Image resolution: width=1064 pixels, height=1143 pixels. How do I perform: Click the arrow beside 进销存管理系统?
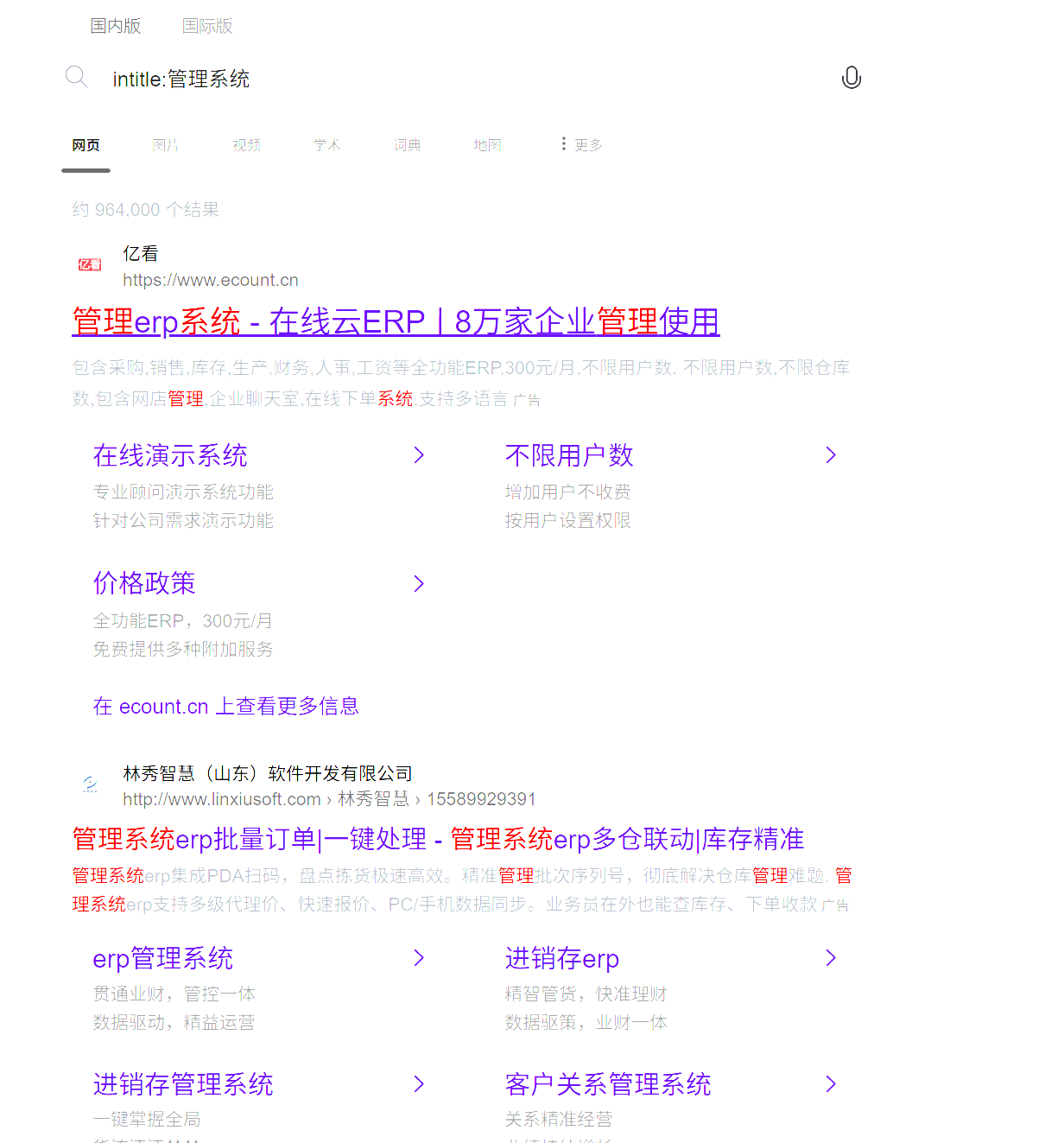point(419,1084)
